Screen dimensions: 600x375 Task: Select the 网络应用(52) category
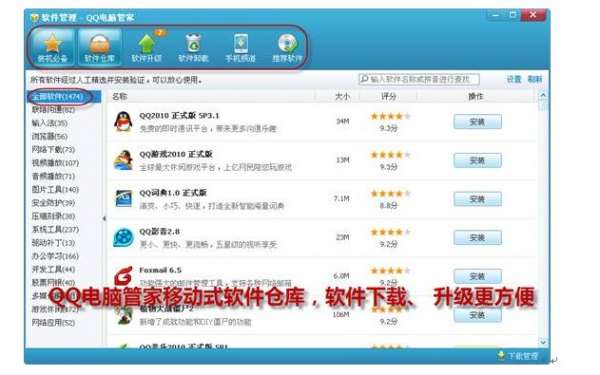coord(53,323)
